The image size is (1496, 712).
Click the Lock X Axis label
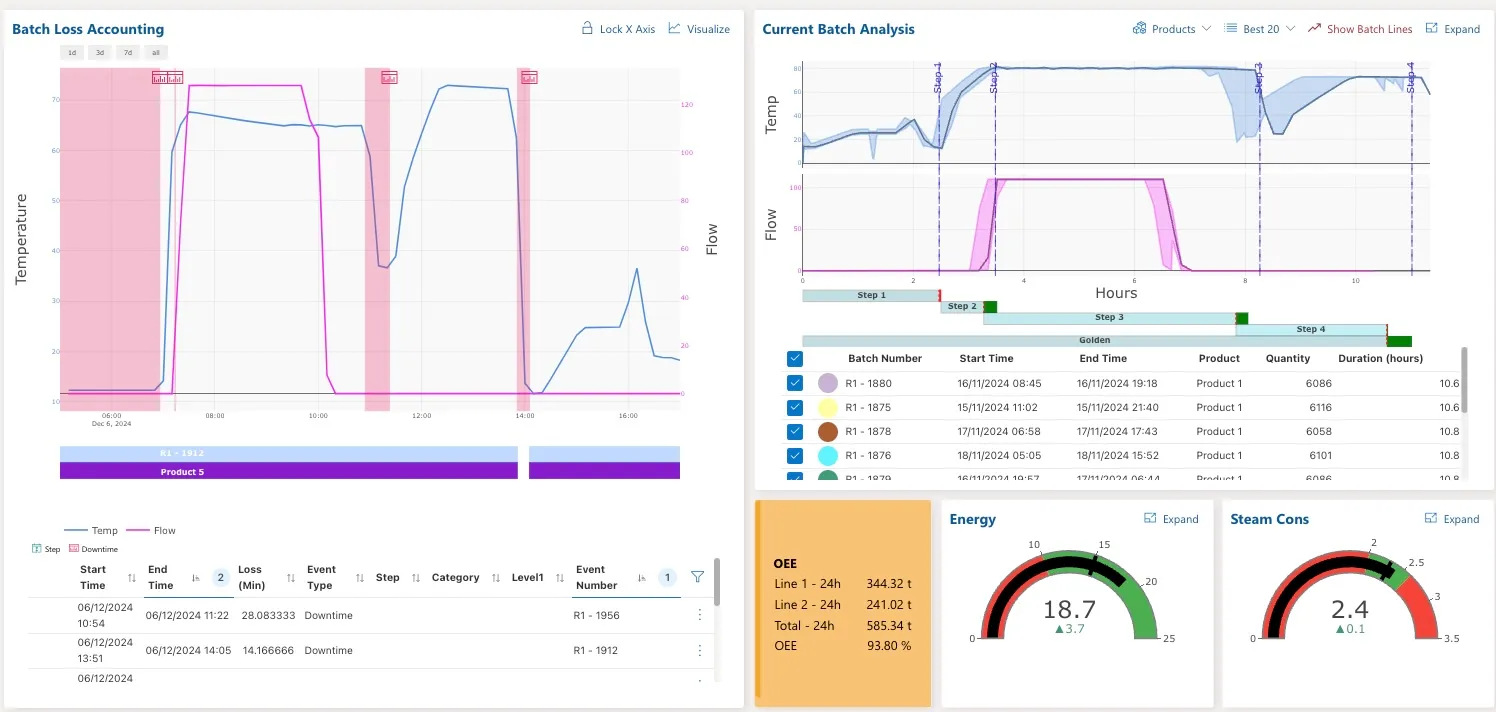[627, 29]
